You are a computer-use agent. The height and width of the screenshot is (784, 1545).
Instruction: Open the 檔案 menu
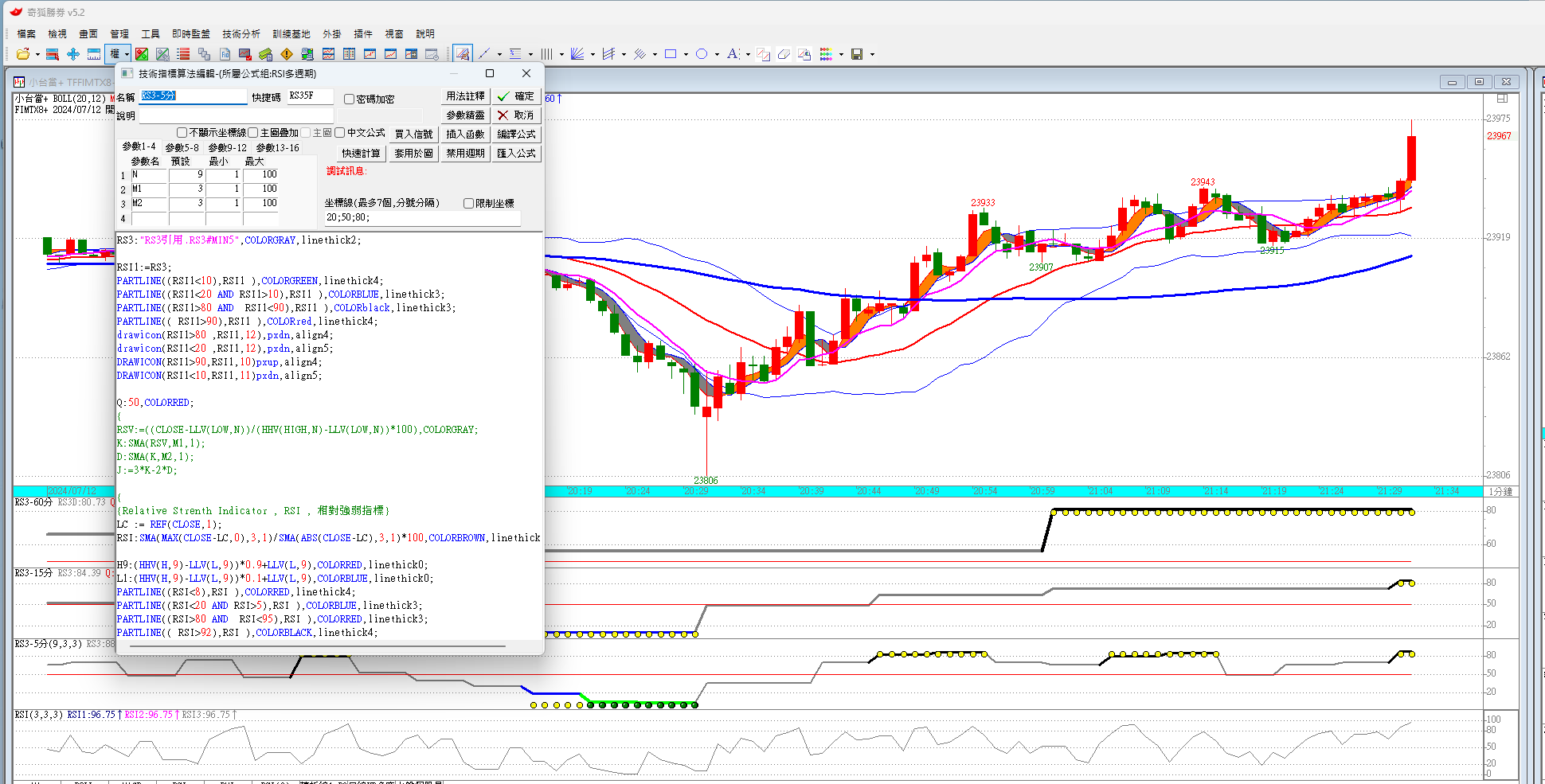pyautogui.click(x=26, y=34)
